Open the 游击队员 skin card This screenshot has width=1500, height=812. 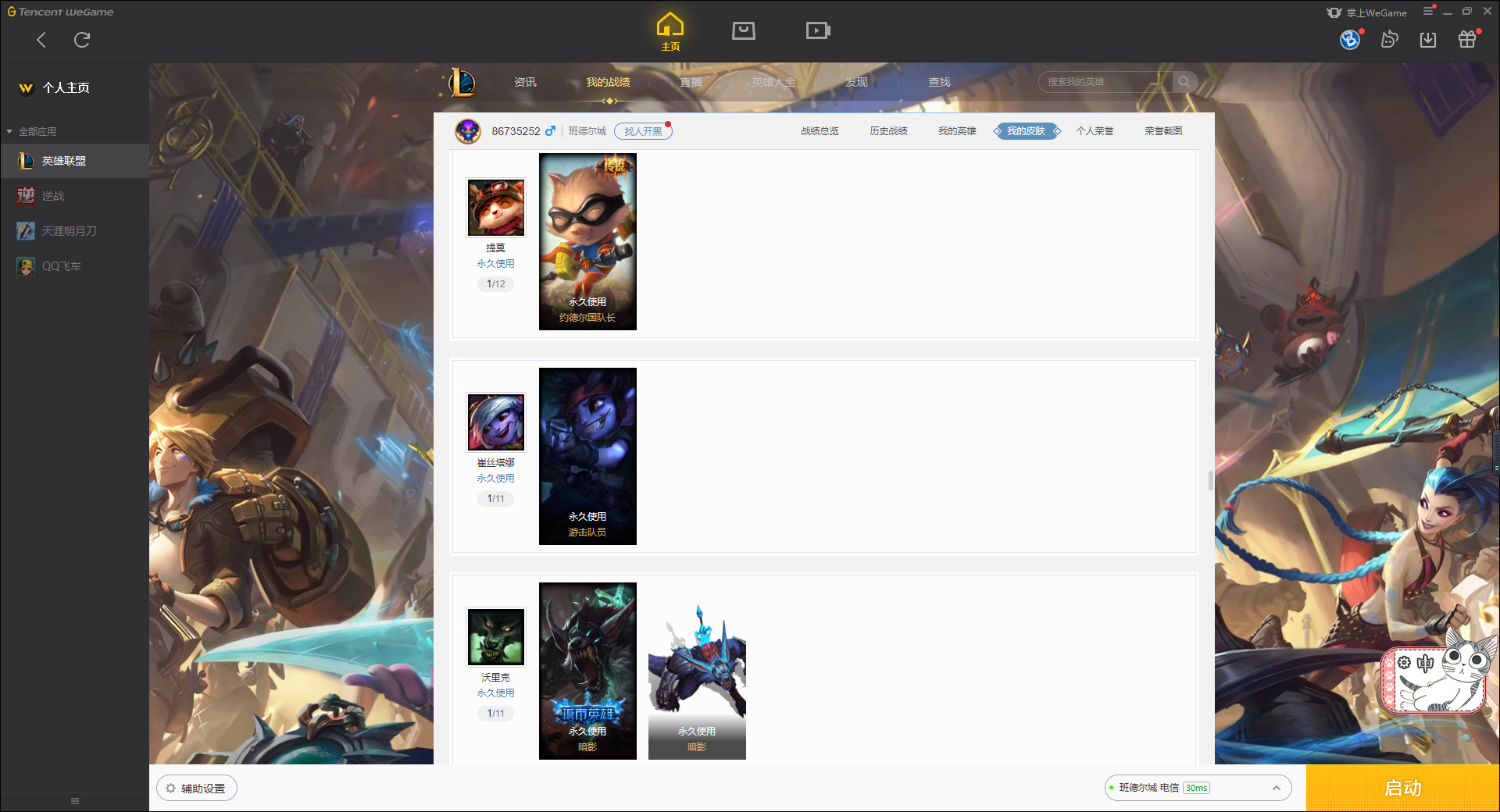(587, 456)
